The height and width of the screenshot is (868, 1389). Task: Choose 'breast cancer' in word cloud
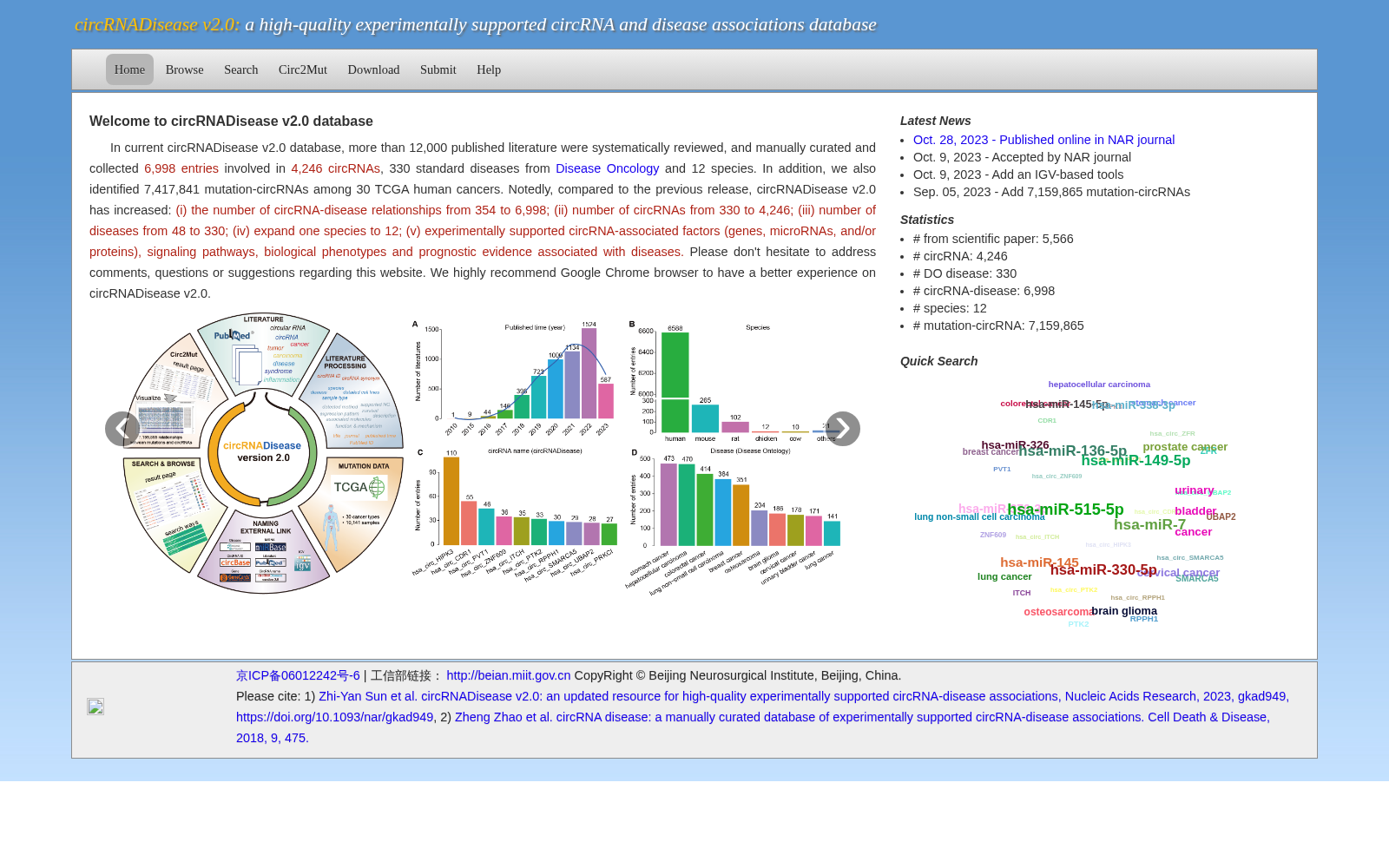[x=991, y=452]
